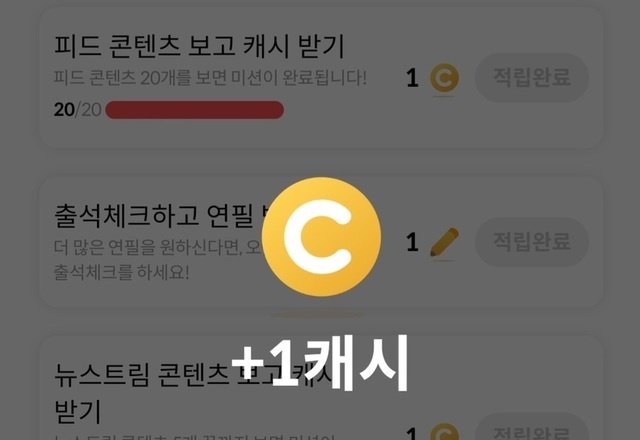Screen dimensions: 640x440
Task: Open the 피드 콘텐츠 보고 캐시 받기 title
Action: coord(199,46)
